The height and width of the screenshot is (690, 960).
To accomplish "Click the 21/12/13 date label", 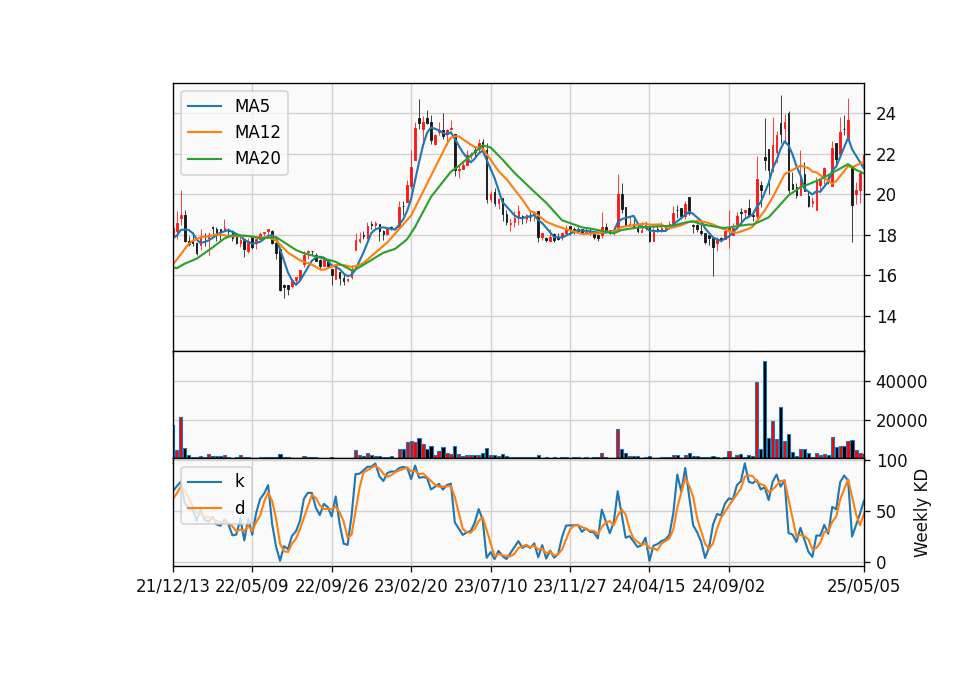I will tap(173, 587).
